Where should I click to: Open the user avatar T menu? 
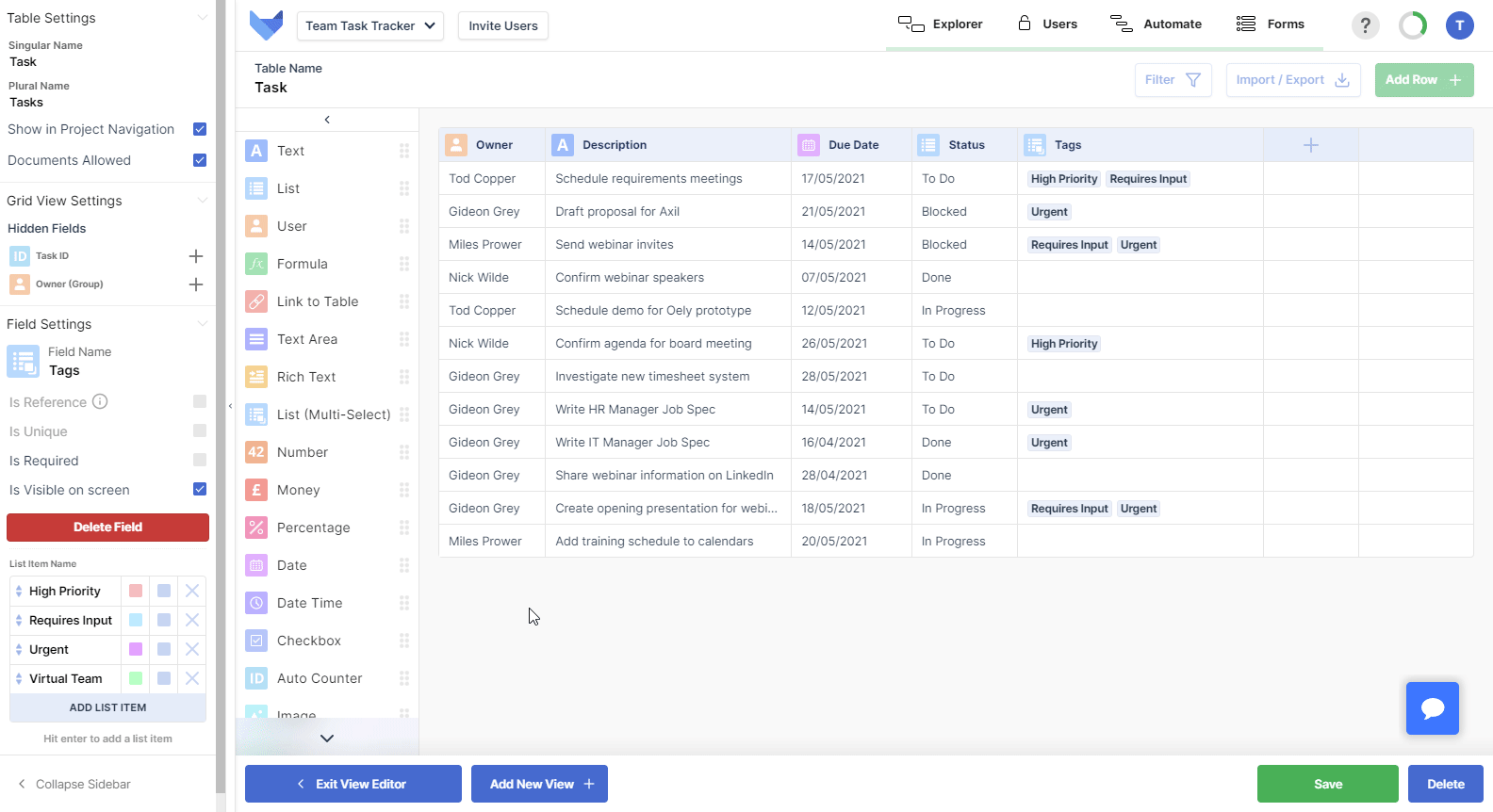pos(1459,25)
